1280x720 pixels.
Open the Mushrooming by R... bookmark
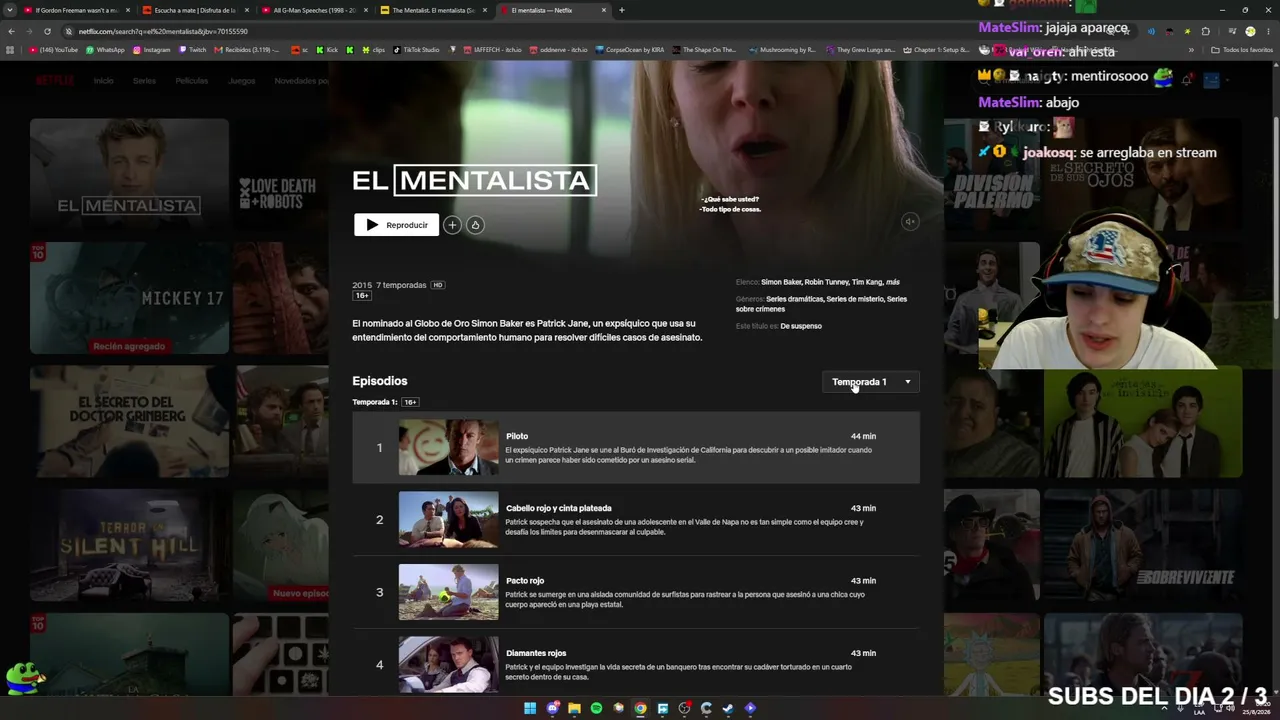(781, 50)
